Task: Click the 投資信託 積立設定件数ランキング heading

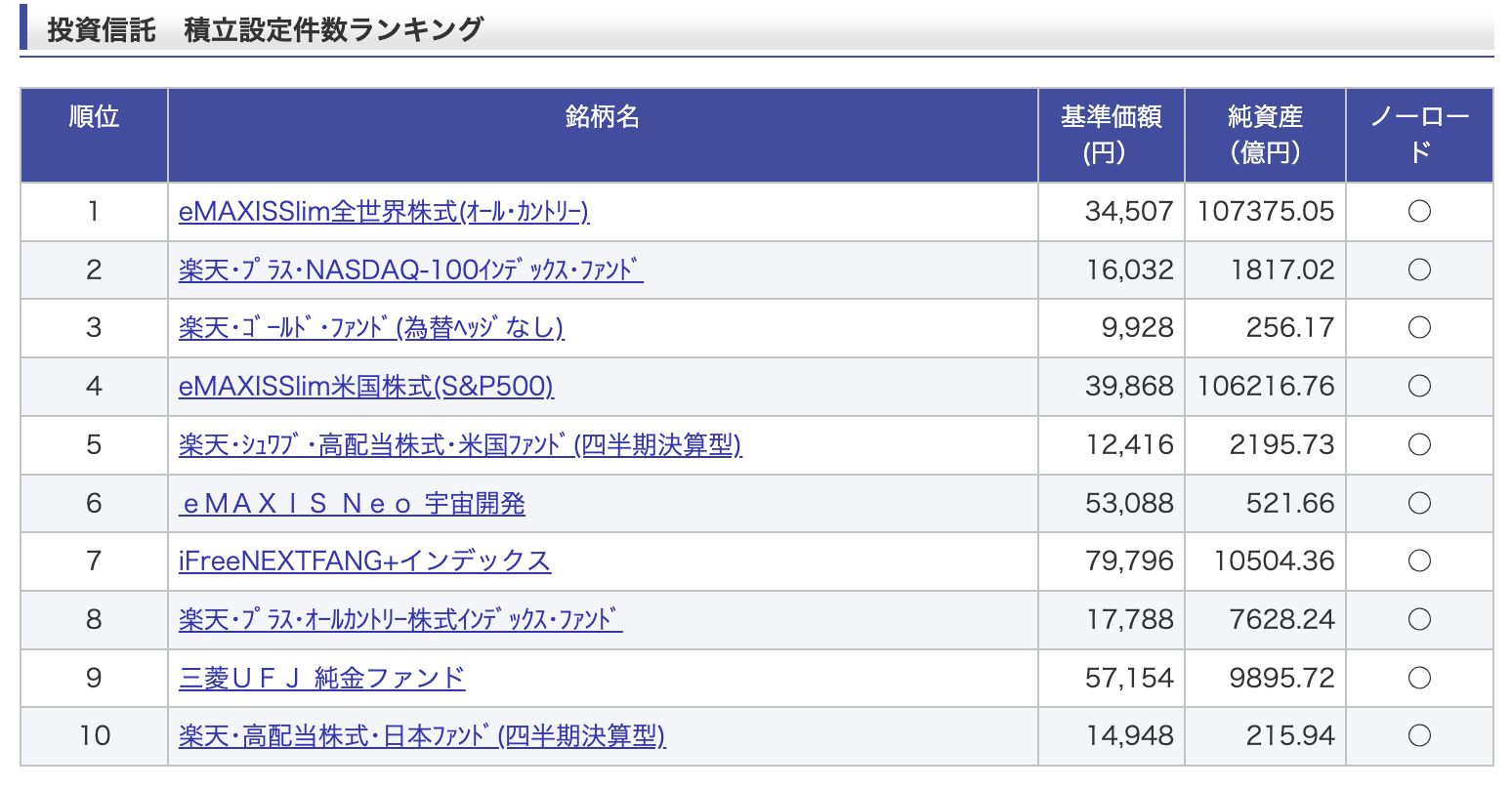Action: pyautogui.click(x=265, y=29)
